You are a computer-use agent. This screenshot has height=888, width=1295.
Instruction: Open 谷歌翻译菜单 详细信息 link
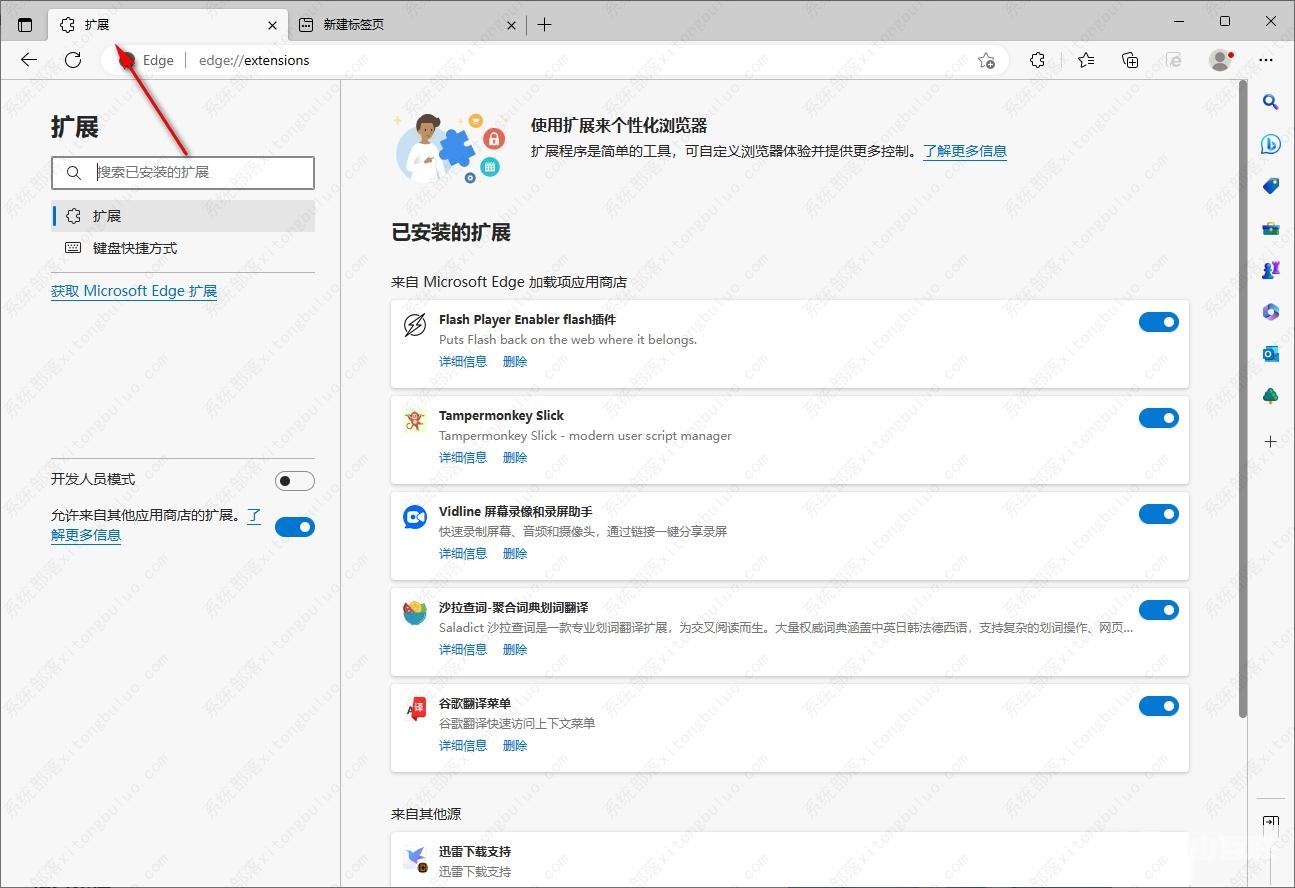tap(463, 746)
